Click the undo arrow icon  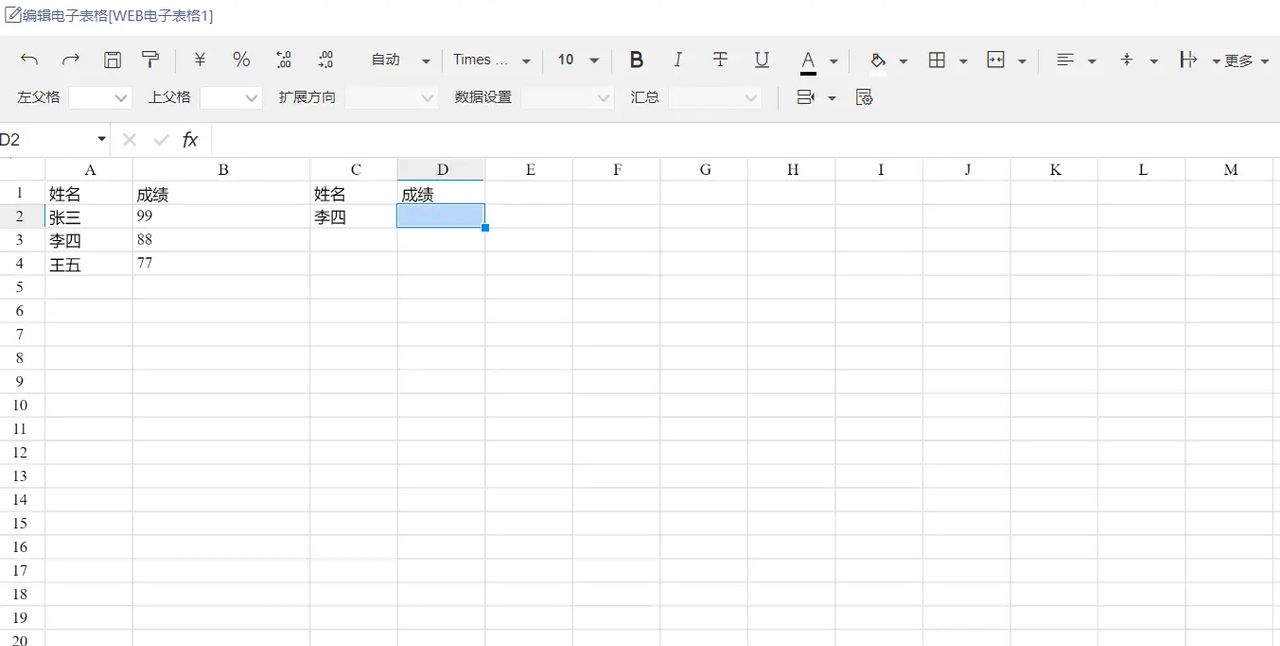point(29,60)
